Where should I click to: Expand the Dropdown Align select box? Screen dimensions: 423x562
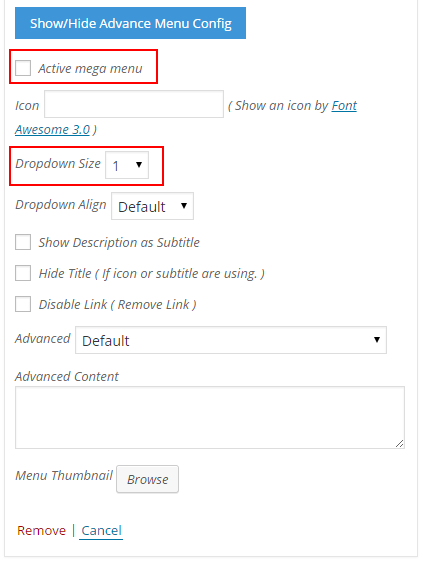[x=152, y=206]
